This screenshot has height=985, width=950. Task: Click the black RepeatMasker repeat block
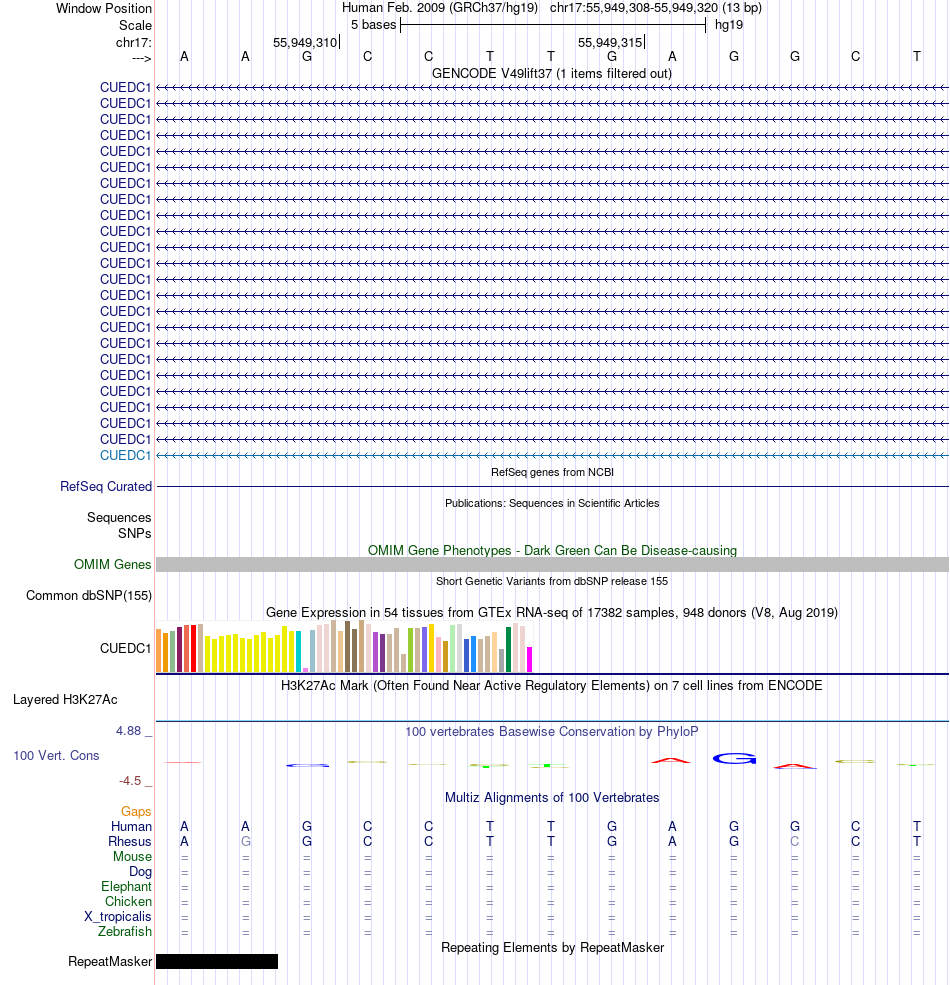[x=217, y=962]
